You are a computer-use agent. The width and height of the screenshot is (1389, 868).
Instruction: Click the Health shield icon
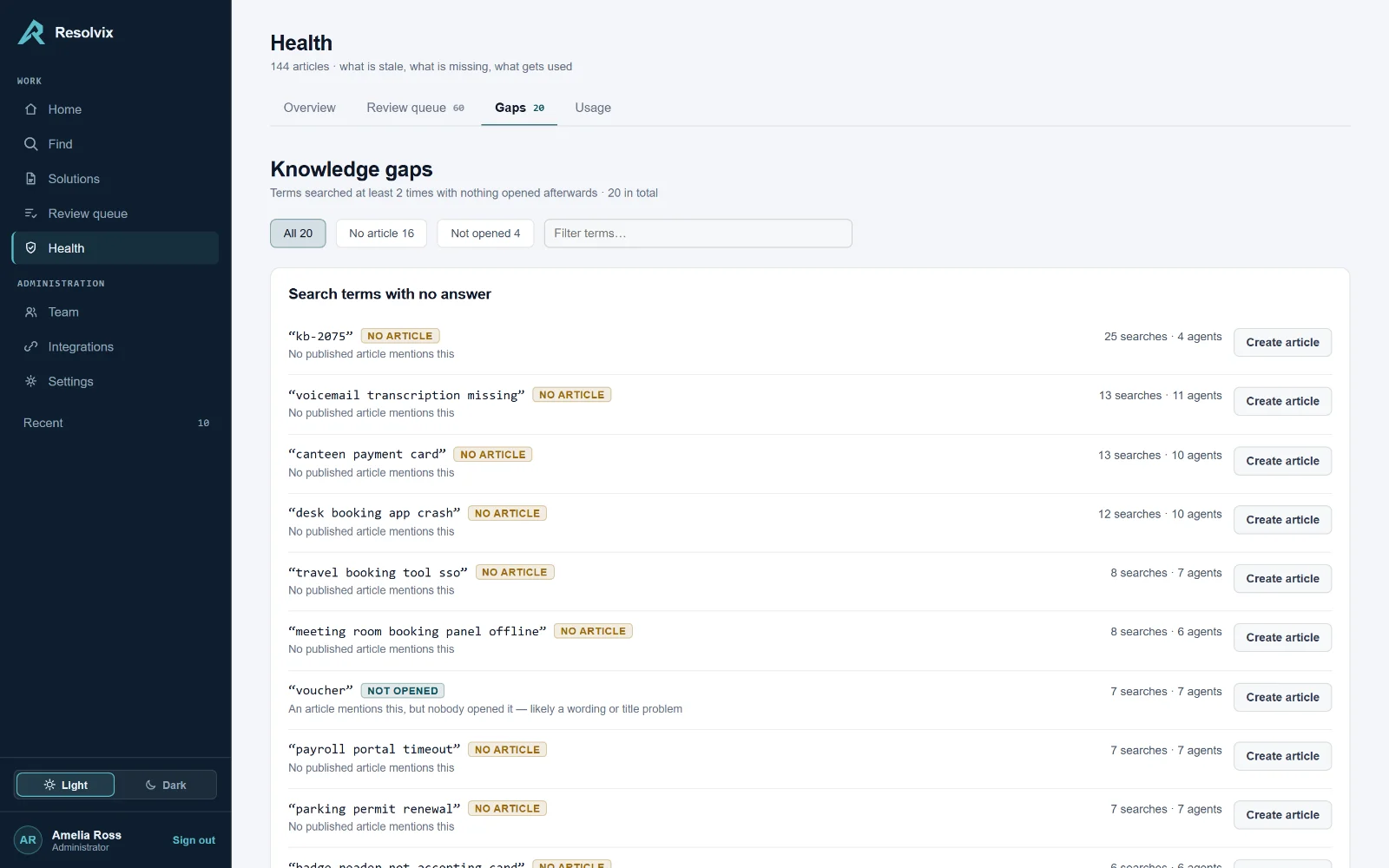31,248
